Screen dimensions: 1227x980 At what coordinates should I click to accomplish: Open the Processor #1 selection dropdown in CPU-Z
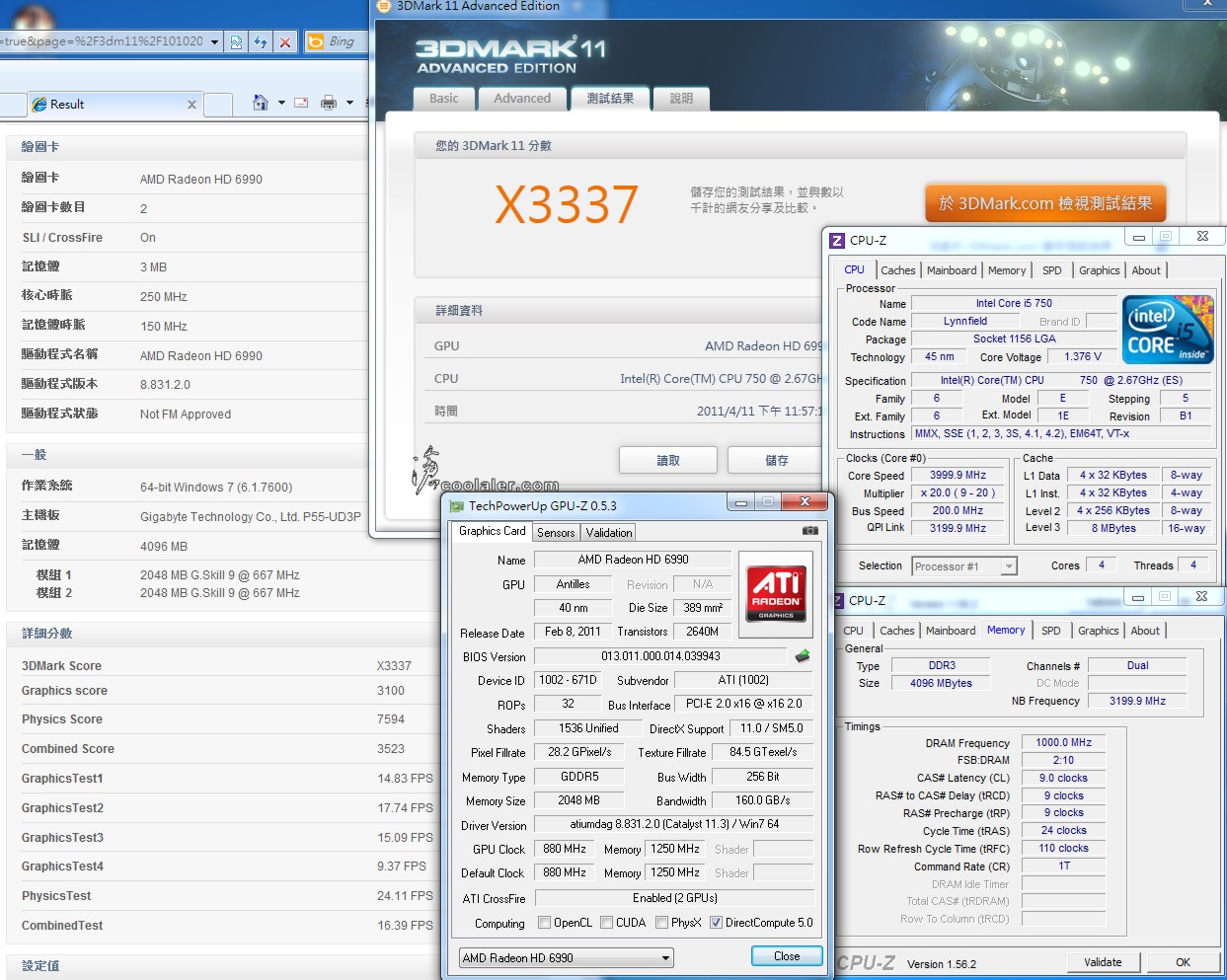(1009, 566)
